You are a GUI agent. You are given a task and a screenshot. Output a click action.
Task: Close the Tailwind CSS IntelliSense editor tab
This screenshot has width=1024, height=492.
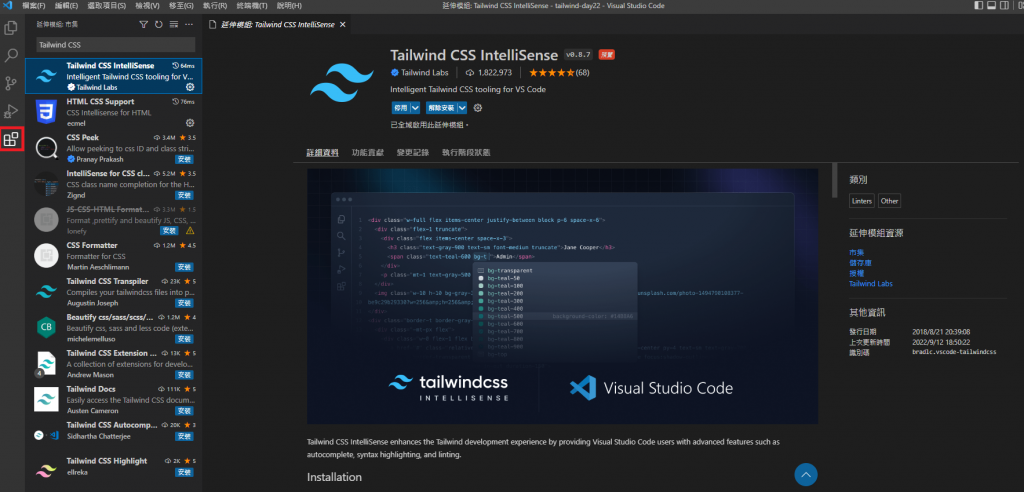pos(343,24)
